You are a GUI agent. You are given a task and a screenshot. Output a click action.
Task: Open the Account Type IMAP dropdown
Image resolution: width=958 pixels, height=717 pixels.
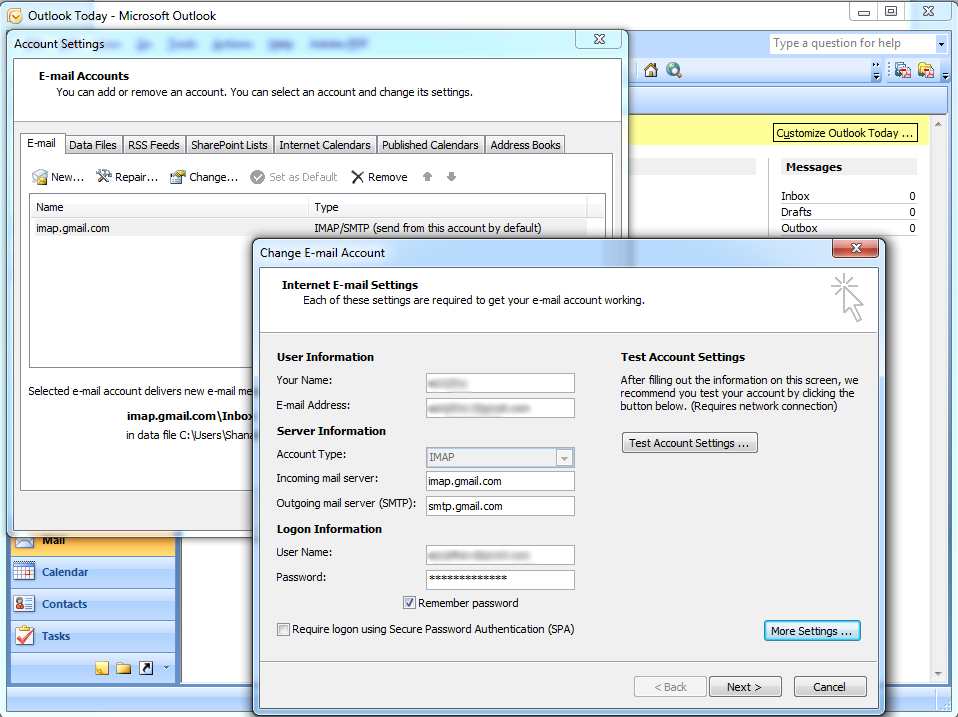564,457
